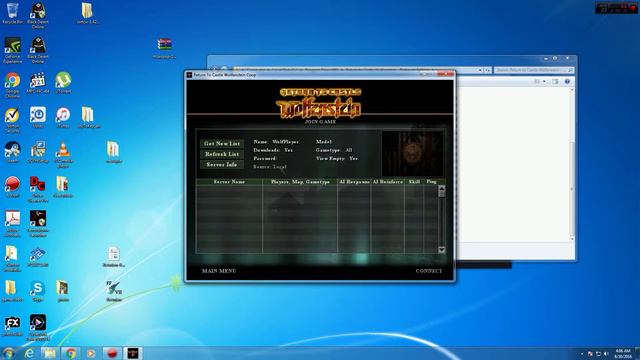This screenshot has height=360, width=640.
Task: Return to MAIN MENU
Action: coord(219,271)
